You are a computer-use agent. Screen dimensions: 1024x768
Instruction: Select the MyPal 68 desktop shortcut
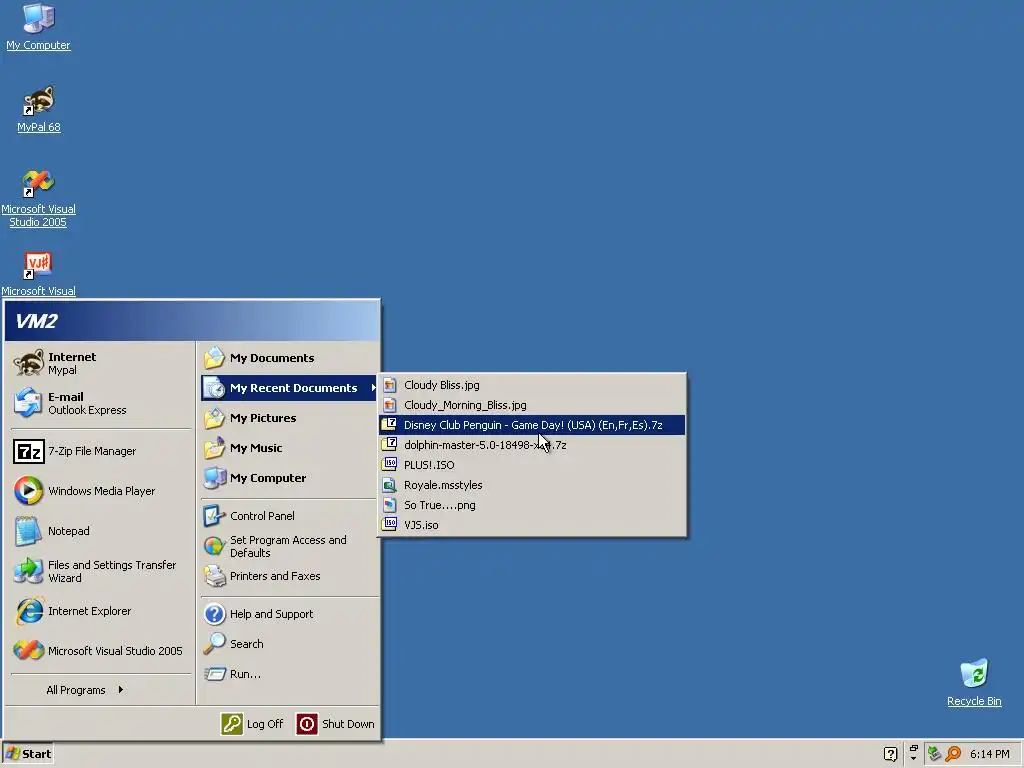pyautogui.click(x=39, y=109)
